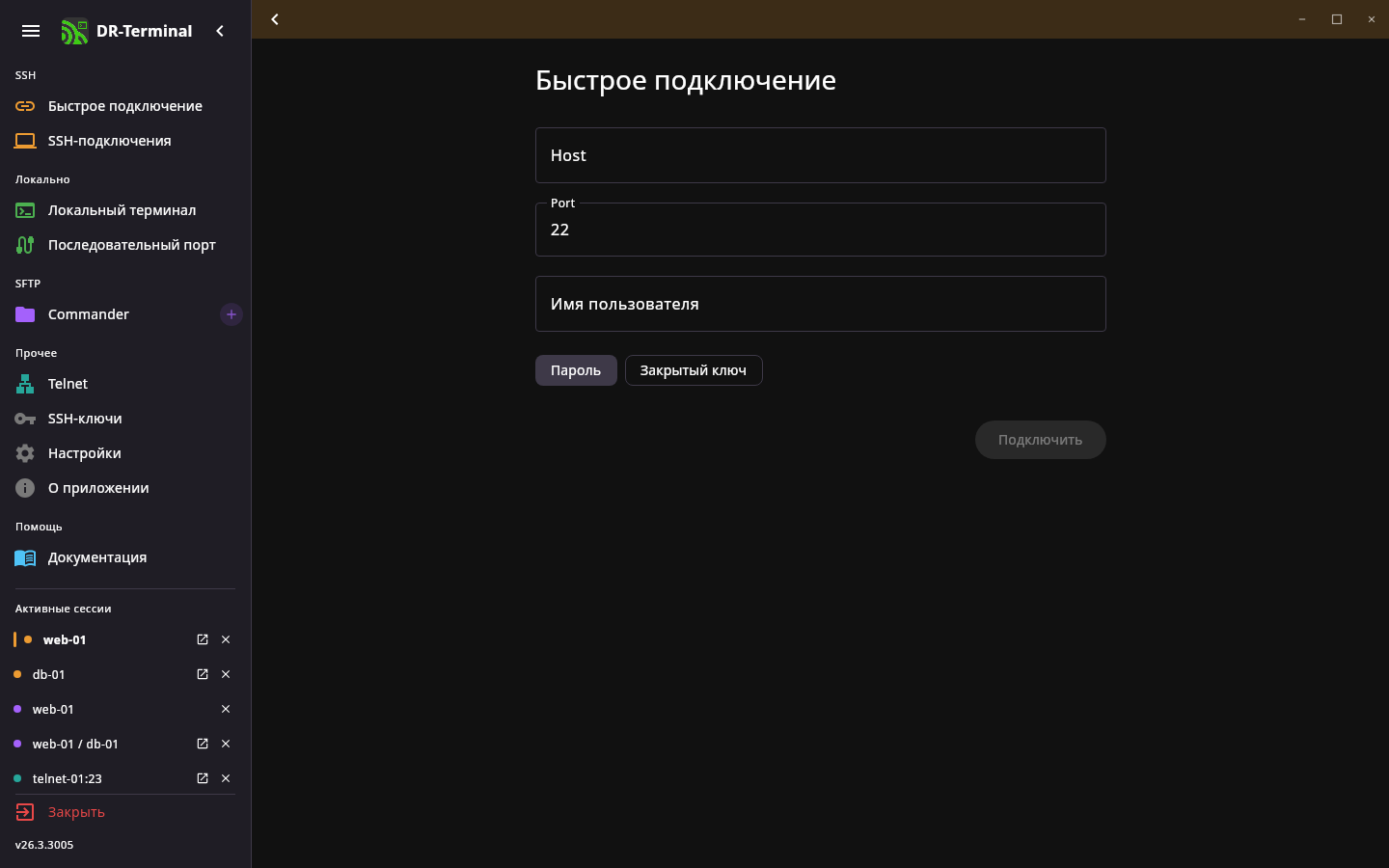The height and width of the screenshot is (868, 1389).
Task: Maximize the application window
Action: point(1337,19)
